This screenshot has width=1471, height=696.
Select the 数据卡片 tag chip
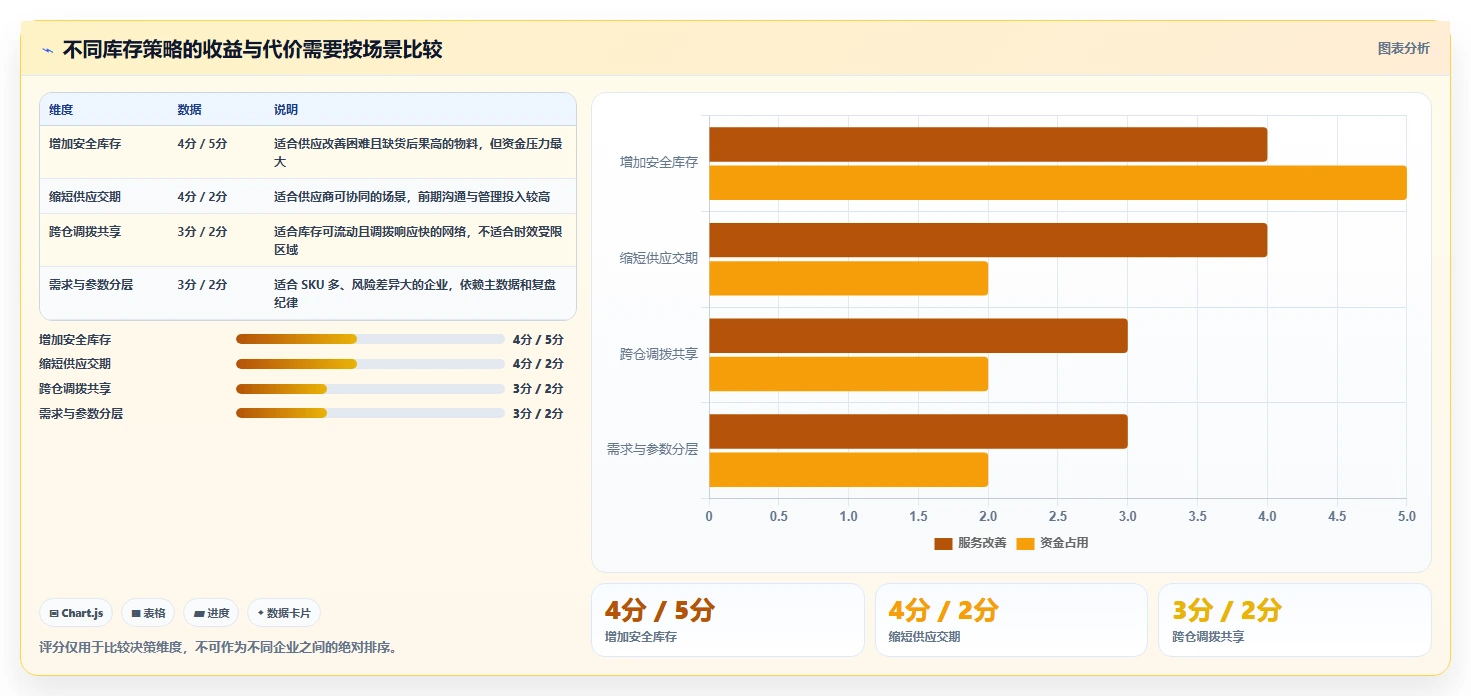click(284, 613)
